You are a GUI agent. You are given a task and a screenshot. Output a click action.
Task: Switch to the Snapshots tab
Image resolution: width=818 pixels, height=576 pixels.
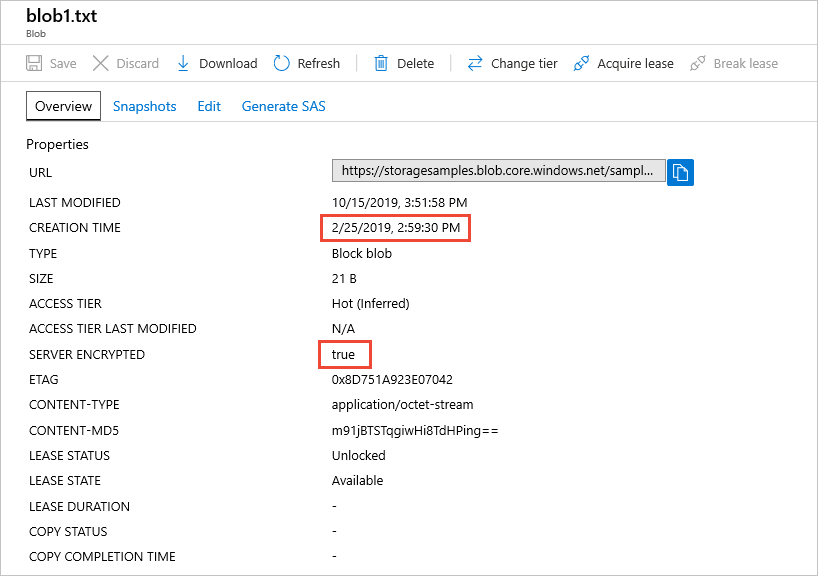tap(144, 105)
